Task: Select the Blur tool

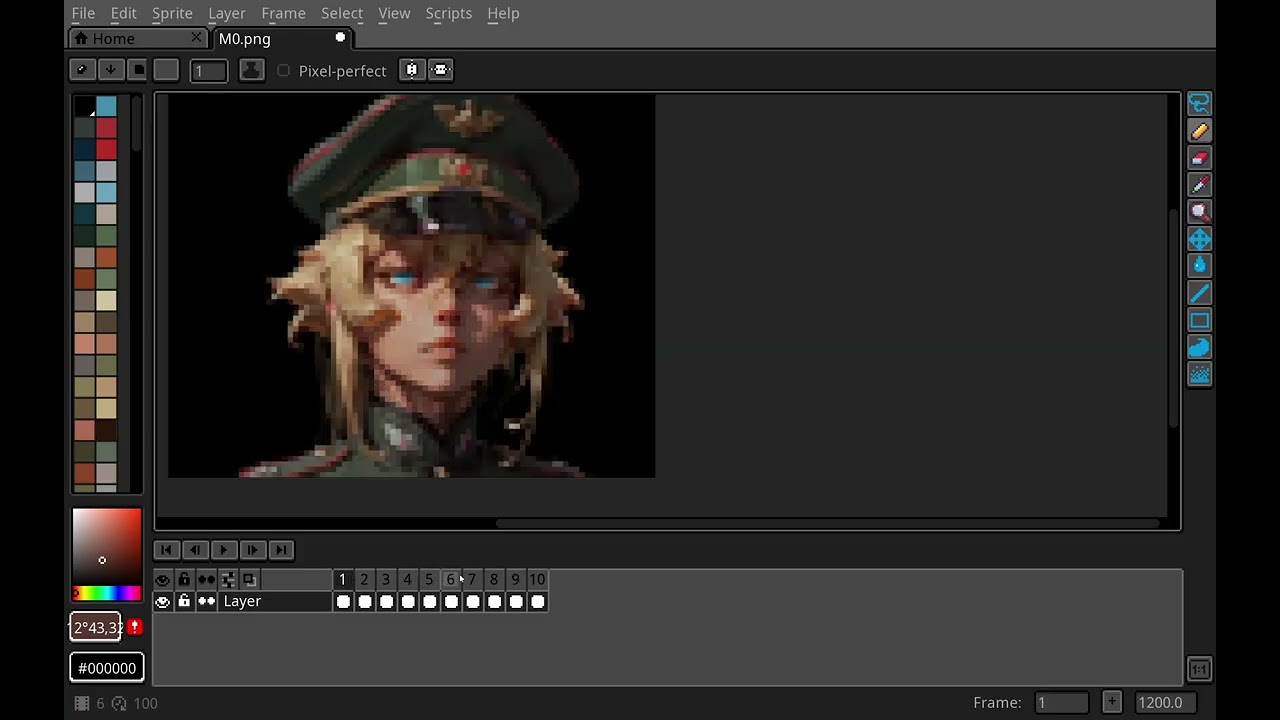Action: pyautogui.click(x=1199, y=374)
